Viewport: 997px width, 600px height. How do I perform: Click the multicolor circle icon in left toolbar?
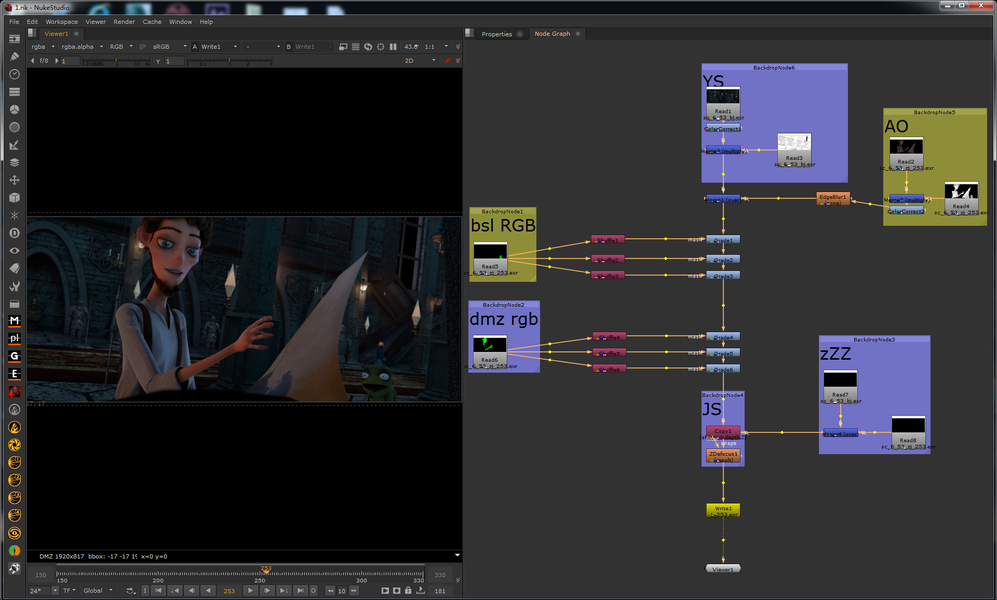(x=14, y=550)
